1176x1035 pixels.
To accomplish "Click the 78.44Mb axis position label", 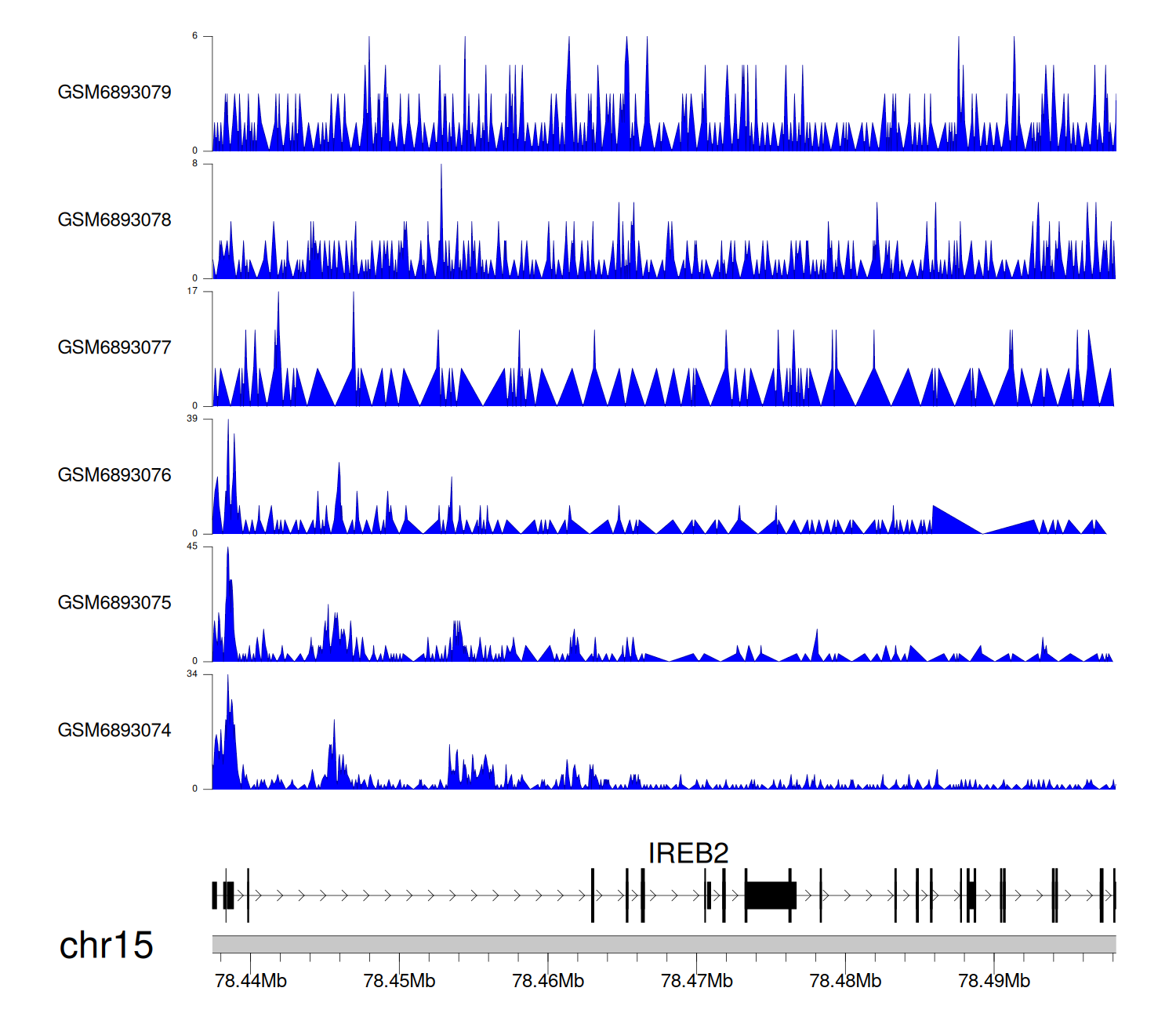I will (251, 981).
